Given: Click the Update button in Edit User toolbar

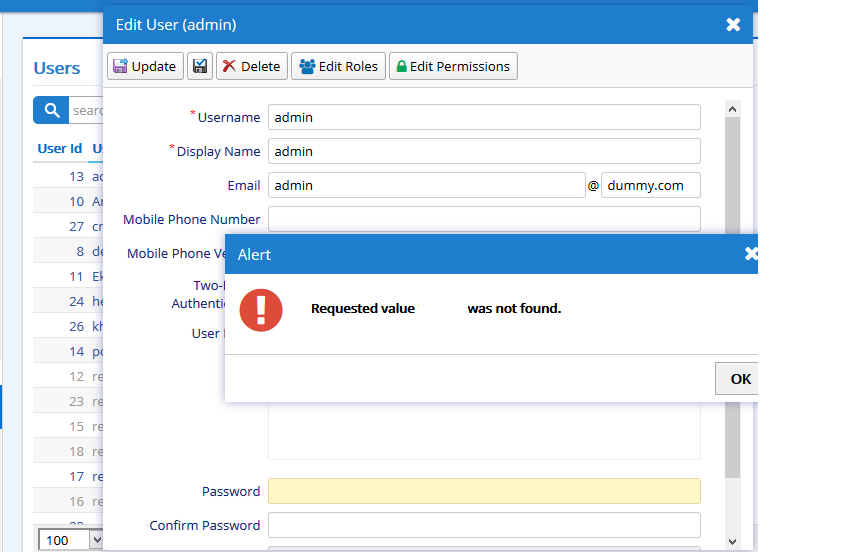Looking at the screenshot, I should pos(145,66).
